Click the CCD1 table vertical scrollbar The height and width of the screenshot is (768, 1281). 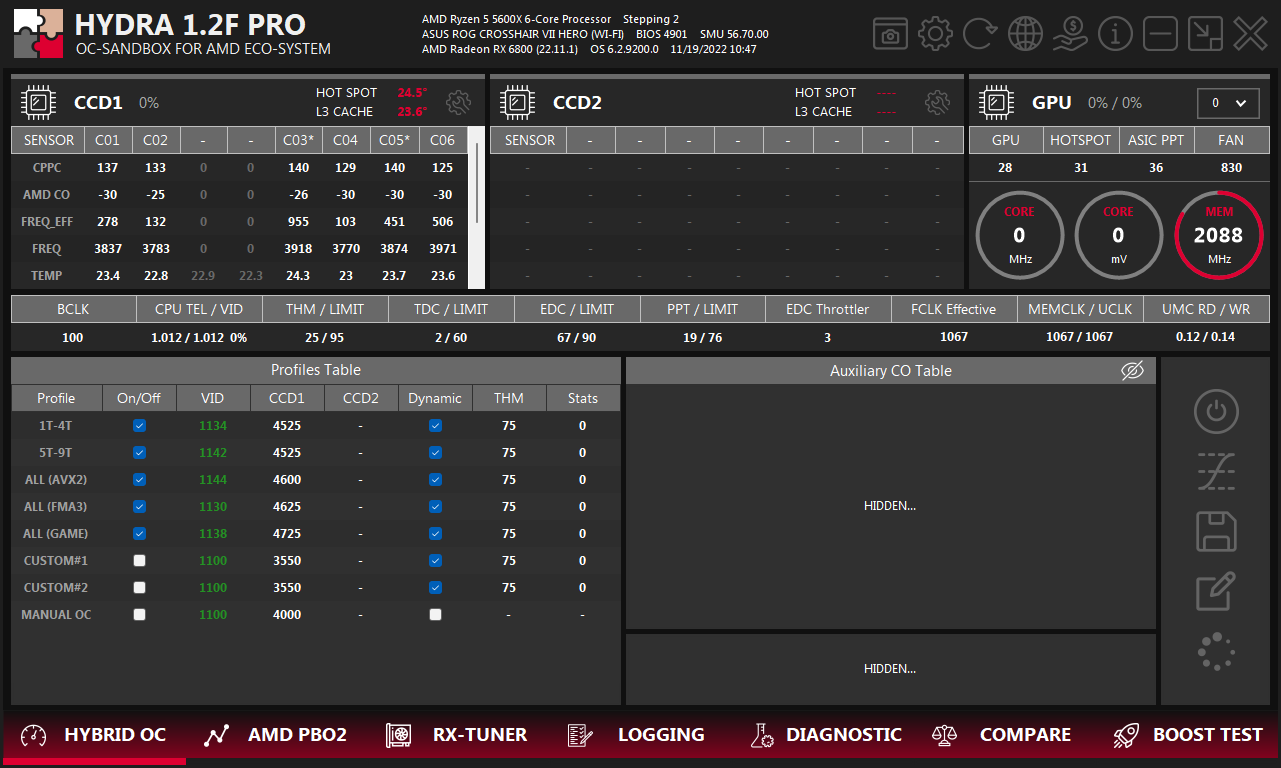coord(477,208)
